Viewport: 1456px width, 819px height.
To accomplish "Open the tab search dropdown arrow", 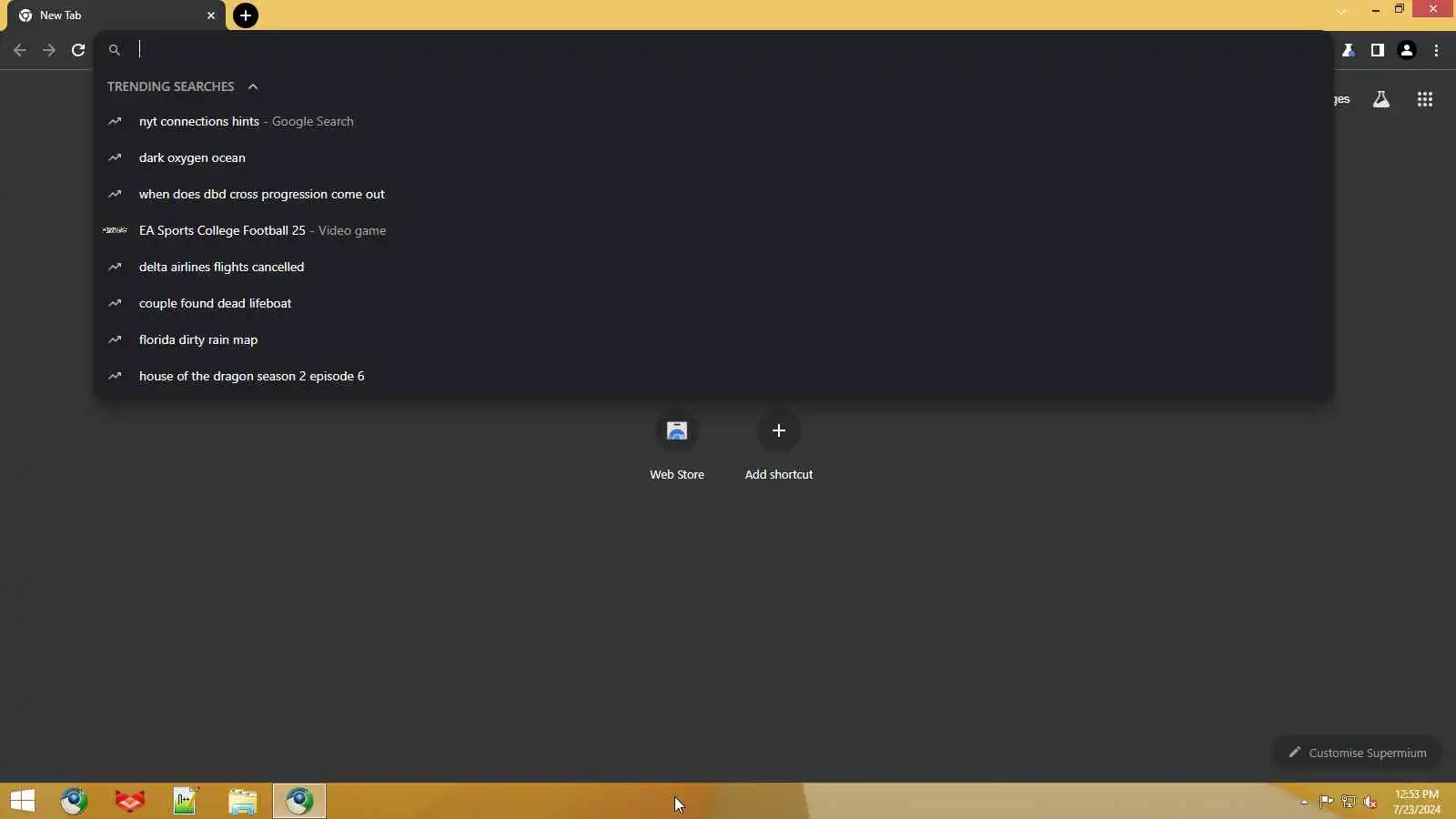I will click(x=1341, y=11).
